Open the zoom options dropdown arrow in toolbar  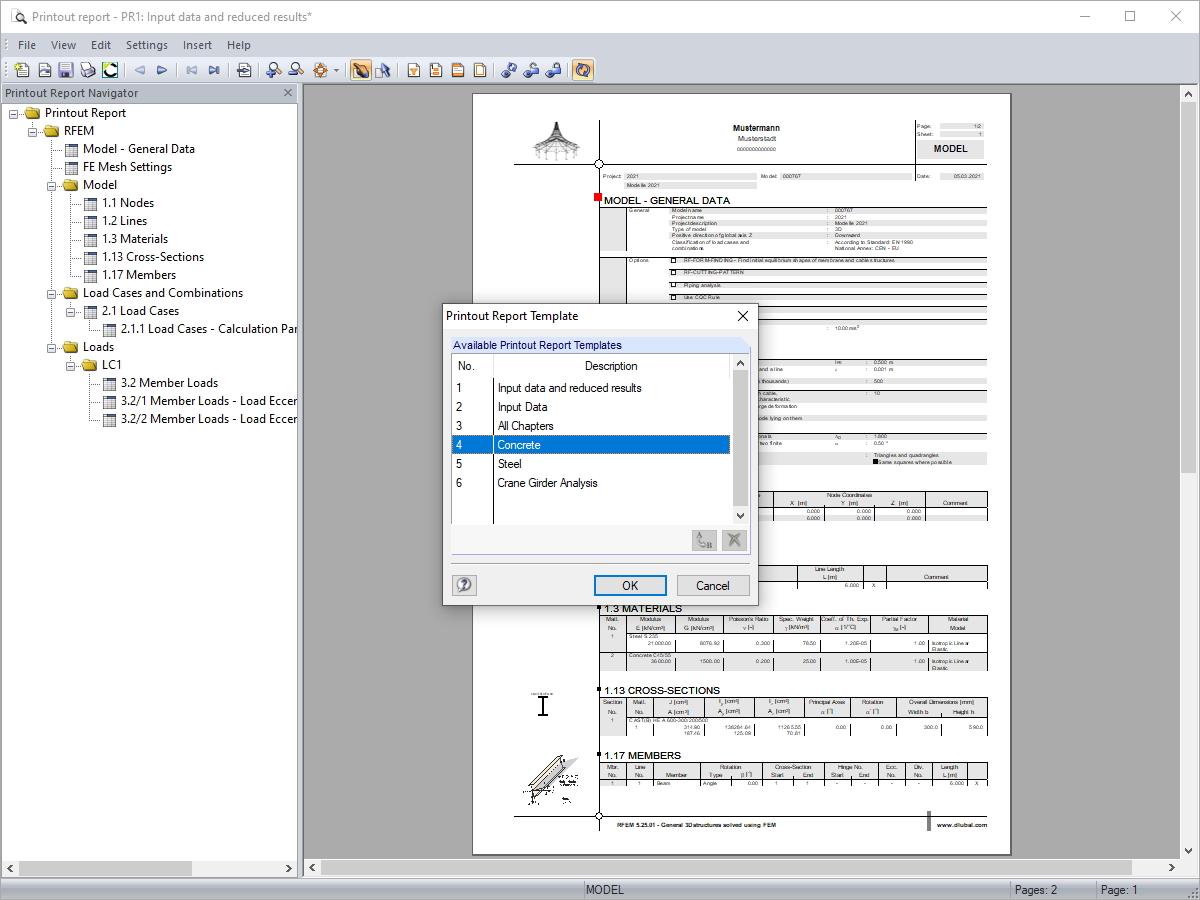[337, 70]
